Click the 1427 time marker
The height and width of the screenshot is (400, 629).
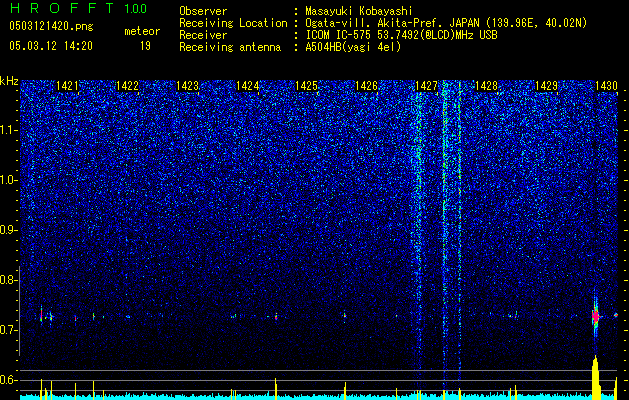pos(426,86)
